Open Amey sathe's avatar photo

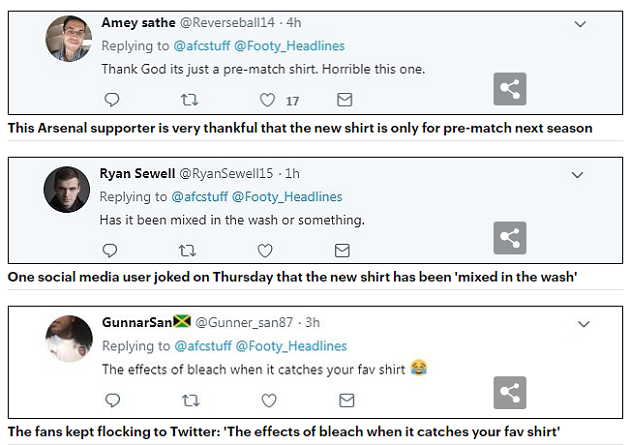69,39
